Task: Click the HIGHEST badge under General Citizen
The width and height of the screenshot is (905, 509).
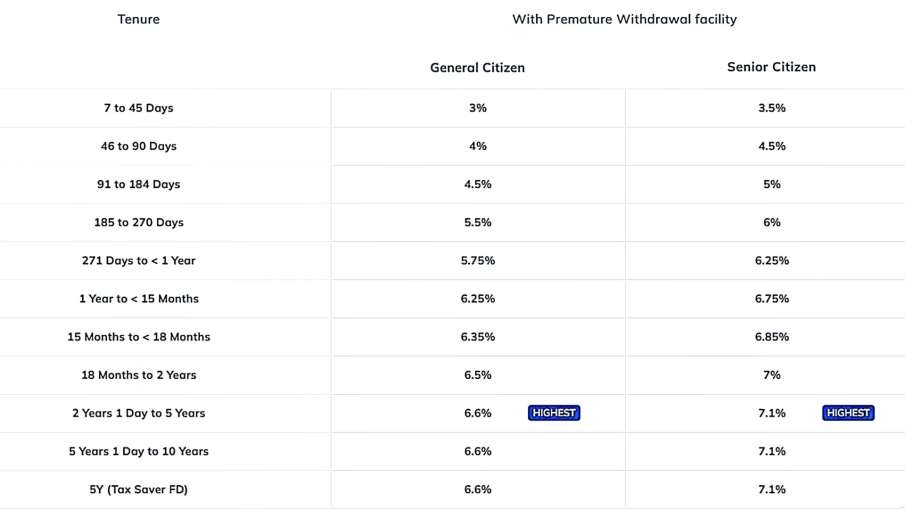Action: 554,413
